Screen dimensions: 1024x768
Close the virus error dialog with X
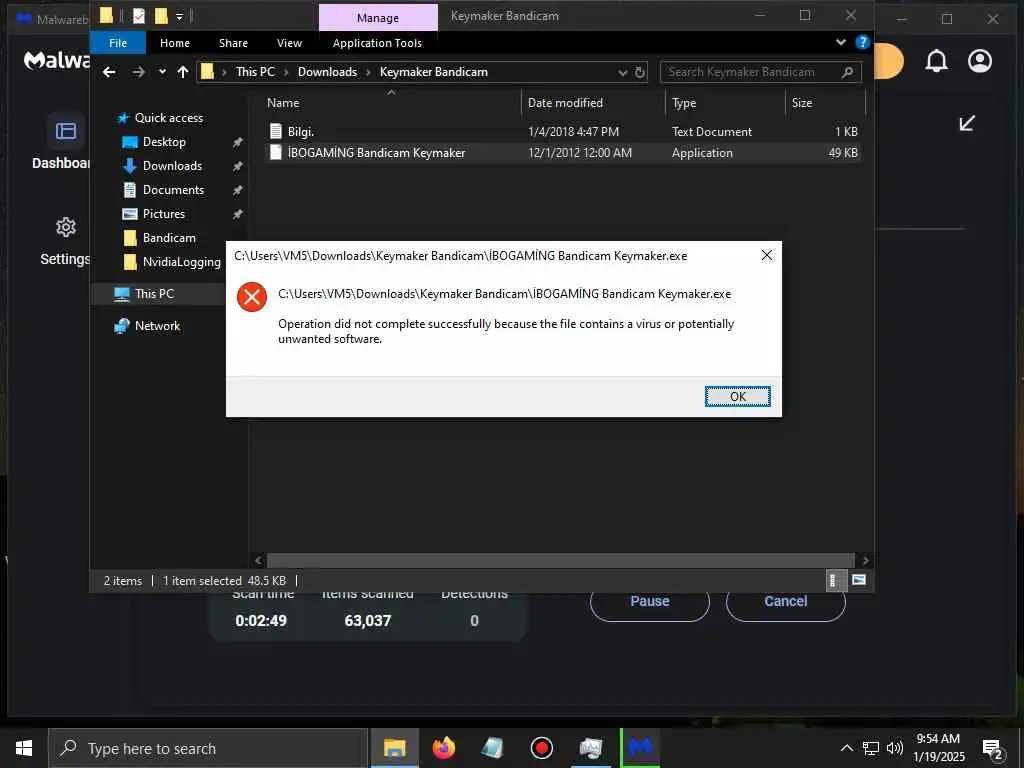pos(767,255)
